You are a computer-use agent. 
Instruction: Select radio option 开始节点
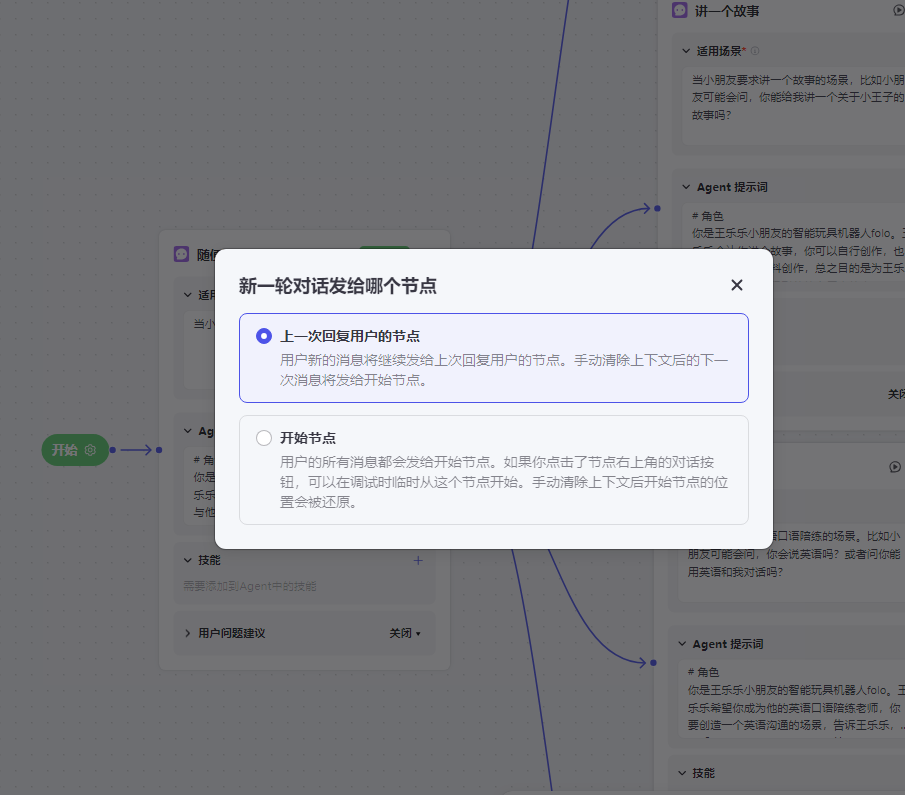264,438
